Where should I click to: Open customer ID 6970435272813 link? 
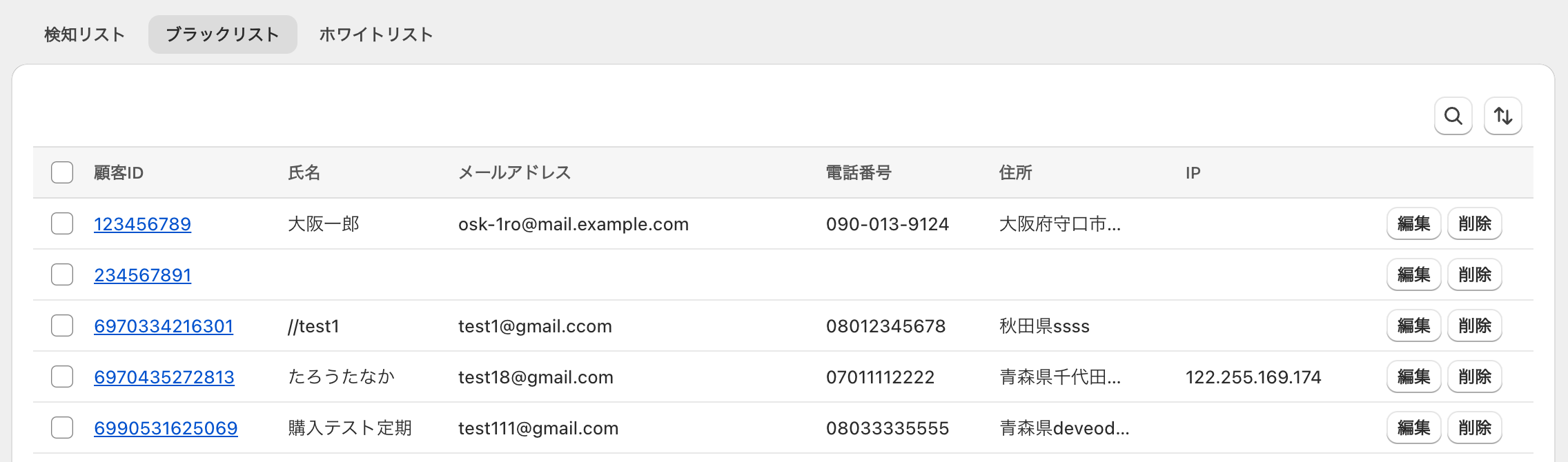pos(164,377)
